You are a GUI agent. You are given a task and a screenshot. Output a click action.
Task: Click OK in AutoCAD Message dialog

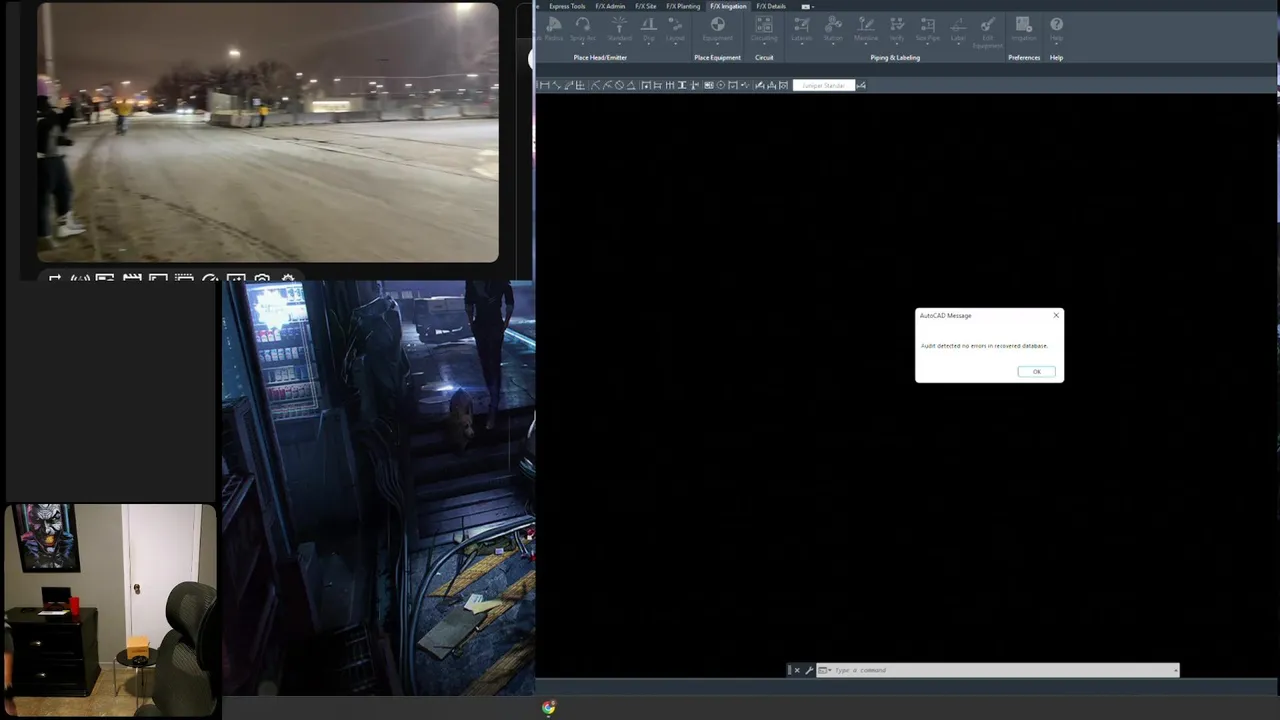1036,372
